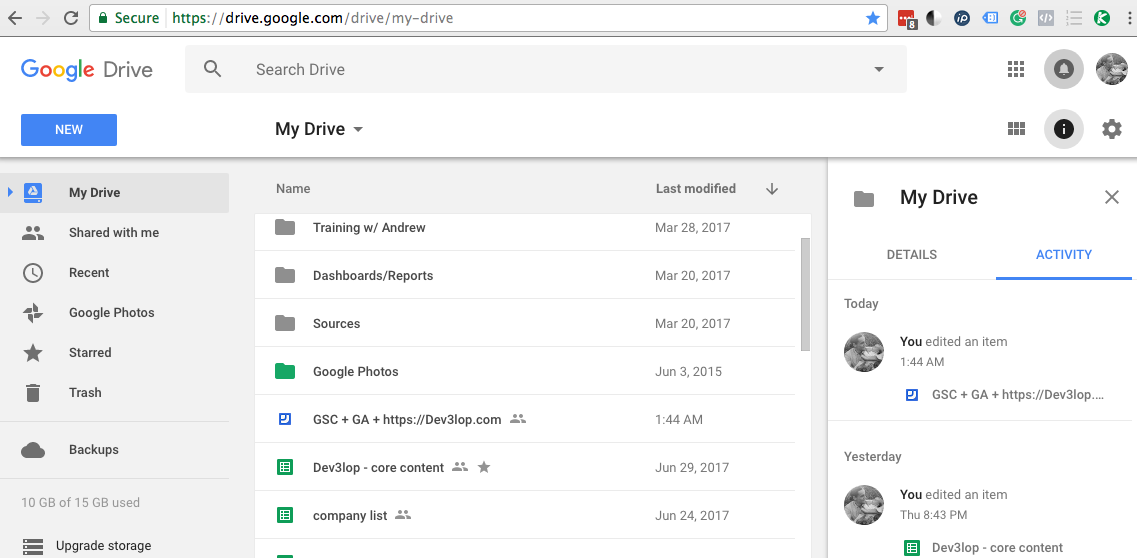Screen dimensions: 1137x558
Task: Select My Drive in sidebar
Action: [x=115, y=193]
